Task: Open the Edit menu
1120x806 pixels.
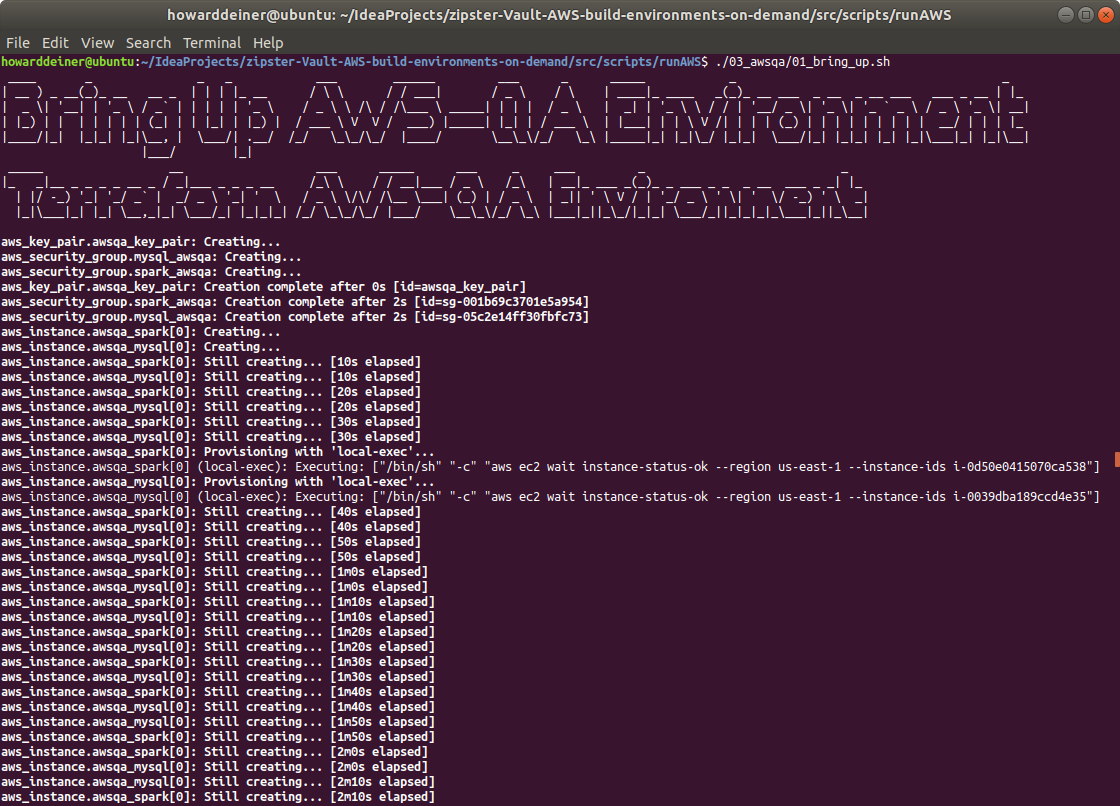Action: pyautogui.click(x=55, y=43)
